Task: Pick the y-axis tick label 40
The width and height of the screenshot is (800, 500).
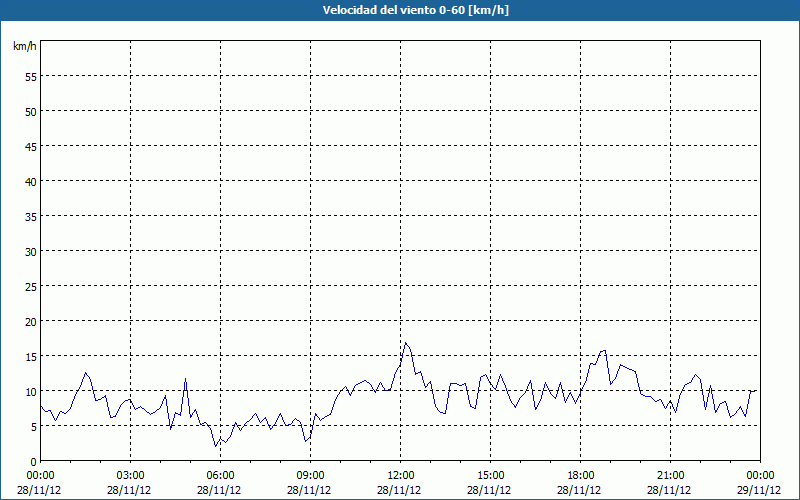Action: click(x=31, y=181)
